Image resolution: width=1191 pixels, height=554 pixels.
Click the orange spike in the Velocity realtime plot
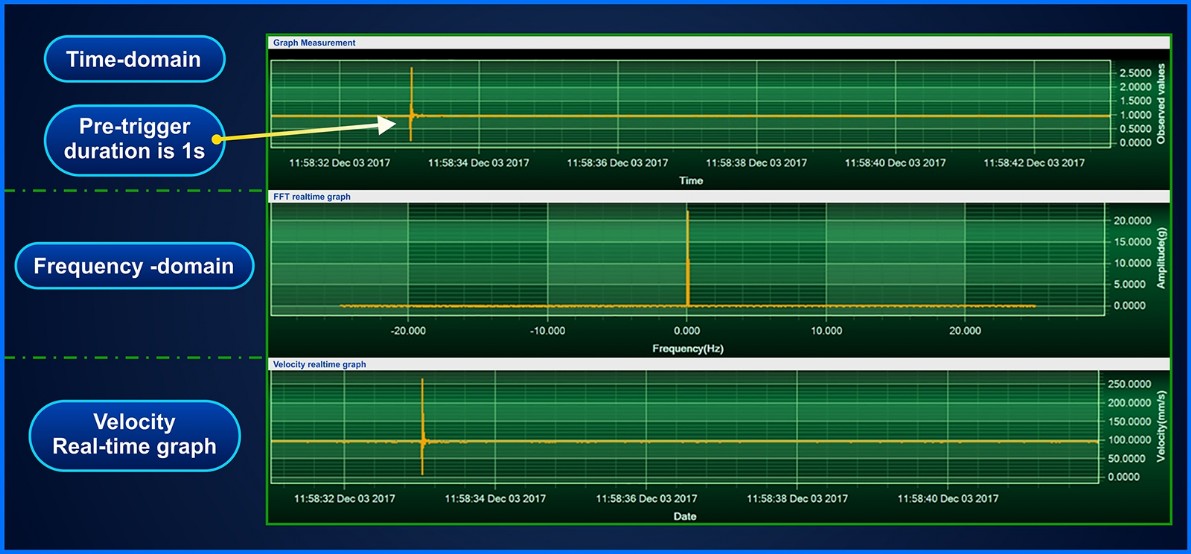422,426
